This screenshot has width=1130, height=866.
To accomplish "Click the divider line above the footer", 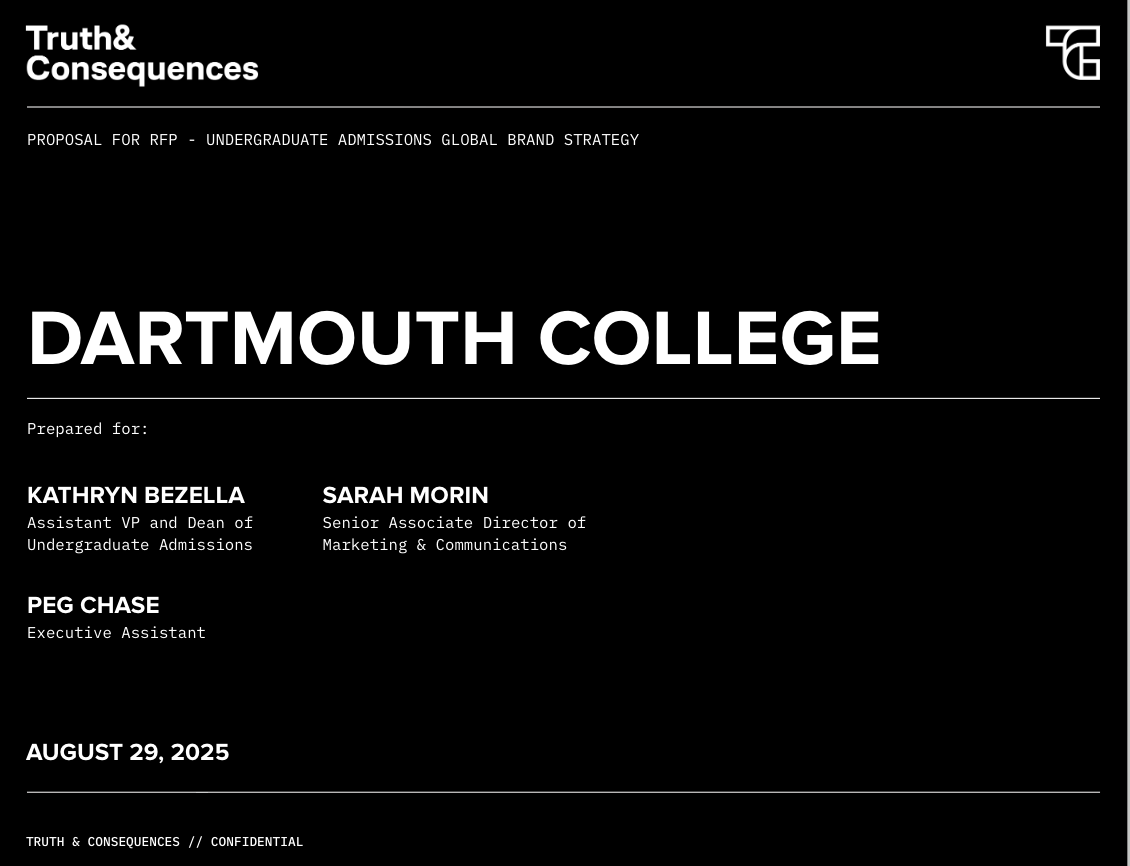I will coord(563,792).
